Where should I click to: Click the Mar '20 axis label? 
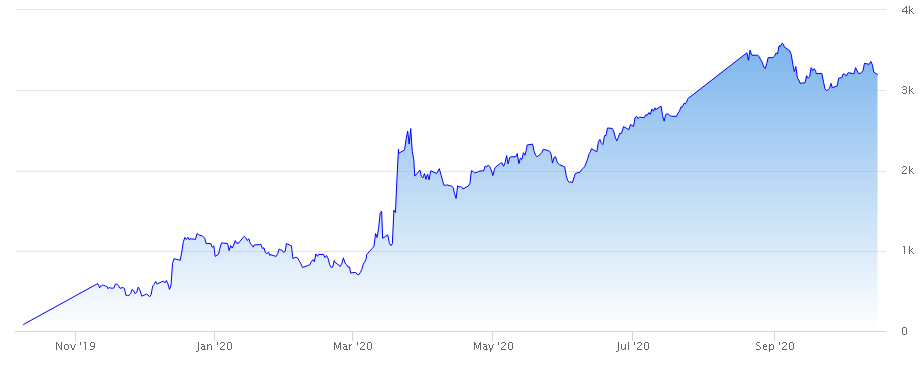352,346
